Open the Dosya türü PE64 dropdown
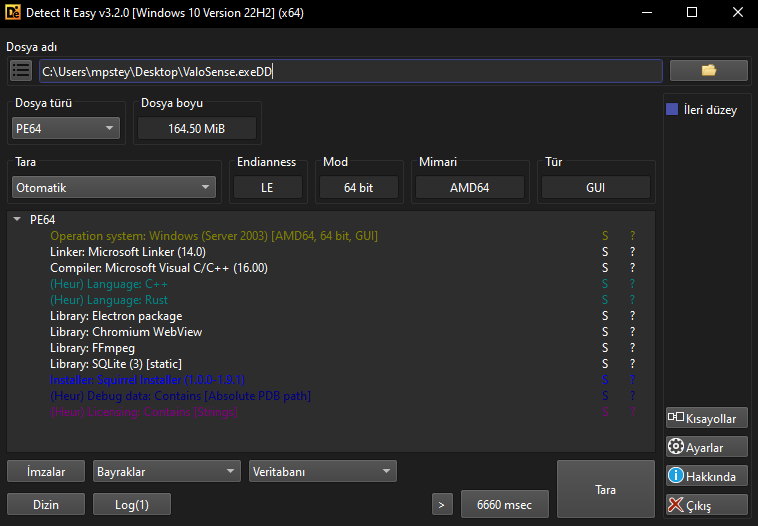 pyautogui.click(x=66, y=129)
